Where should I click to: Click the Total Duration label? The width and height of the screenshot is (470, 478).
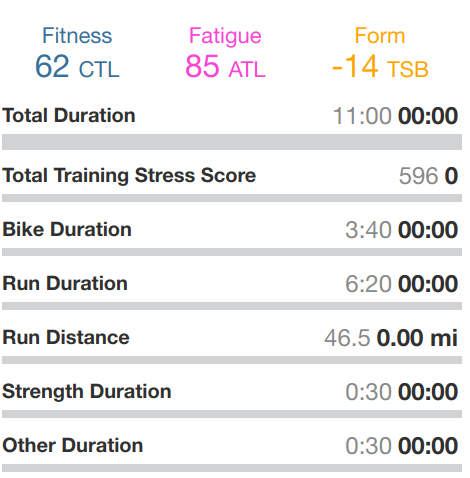click(x=69, y=116)
